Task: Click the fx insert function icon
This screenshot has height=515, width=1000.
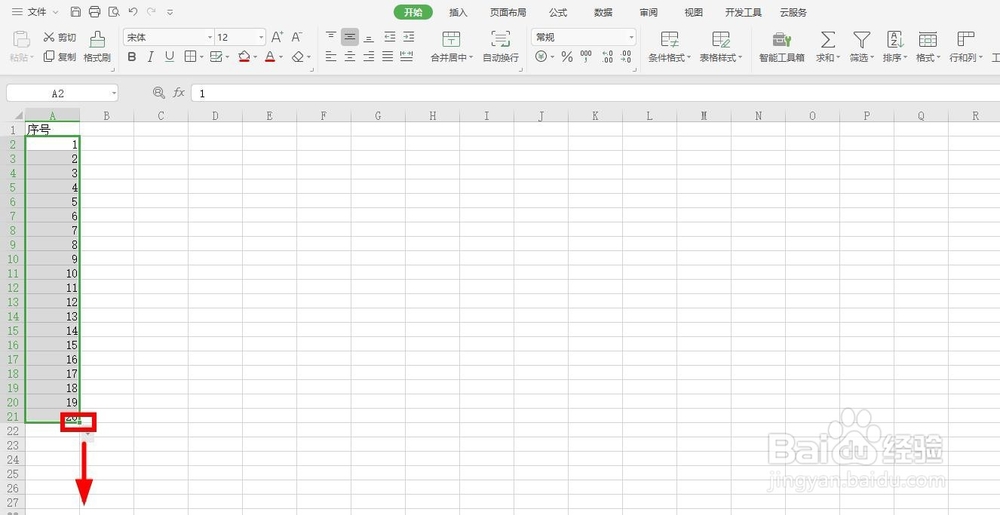Action: click(179, 93)
